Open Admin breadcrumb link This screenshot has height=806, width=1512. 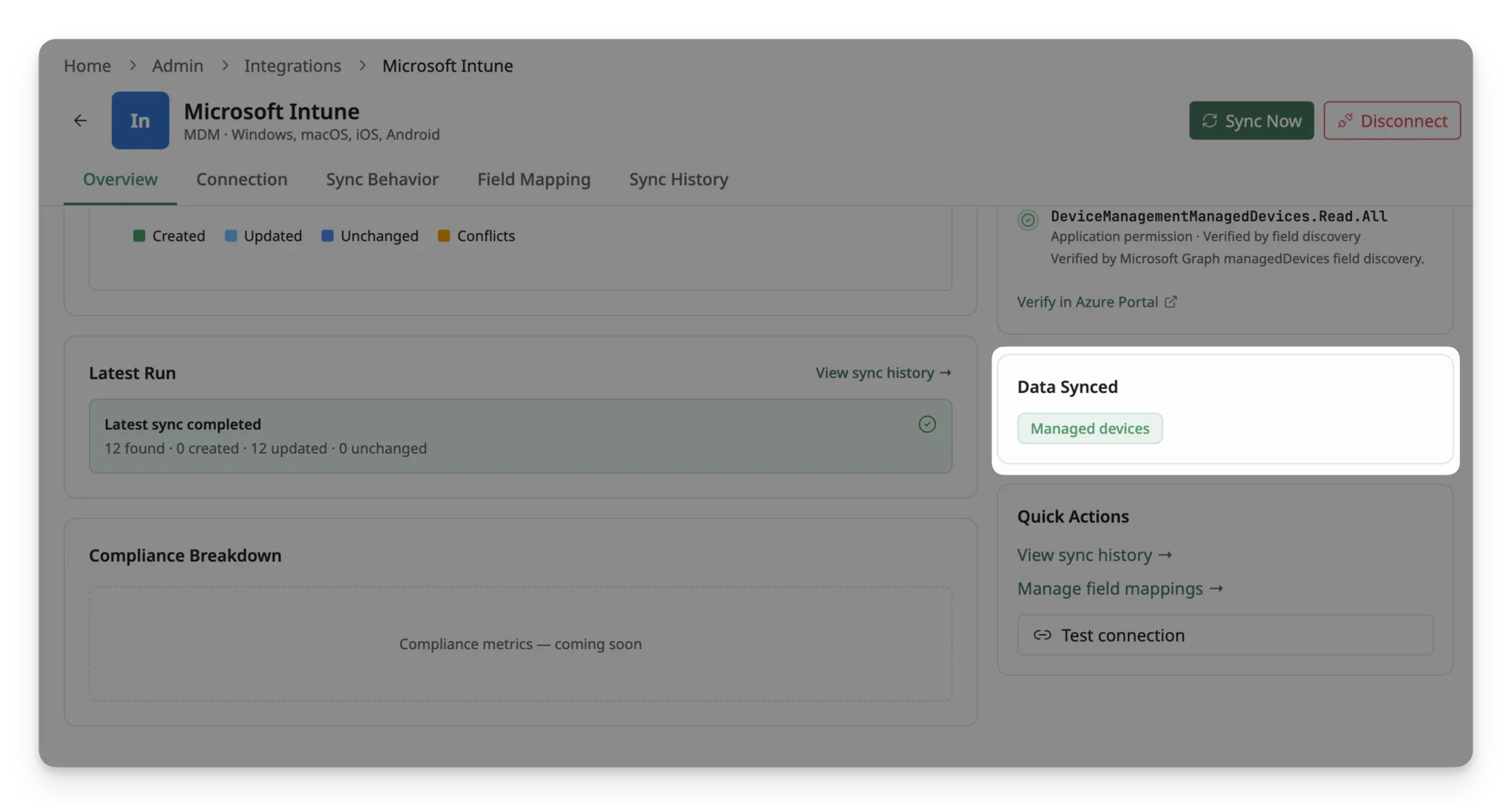[177, 65]
